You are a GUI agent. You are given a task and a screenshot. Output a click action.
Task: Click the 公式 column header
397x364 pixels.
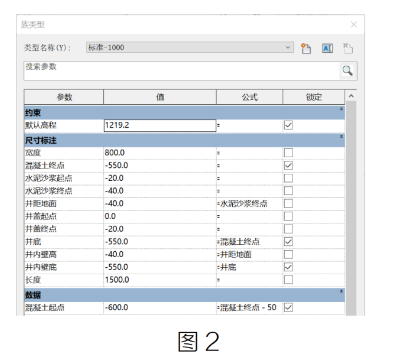click(250, 97)
